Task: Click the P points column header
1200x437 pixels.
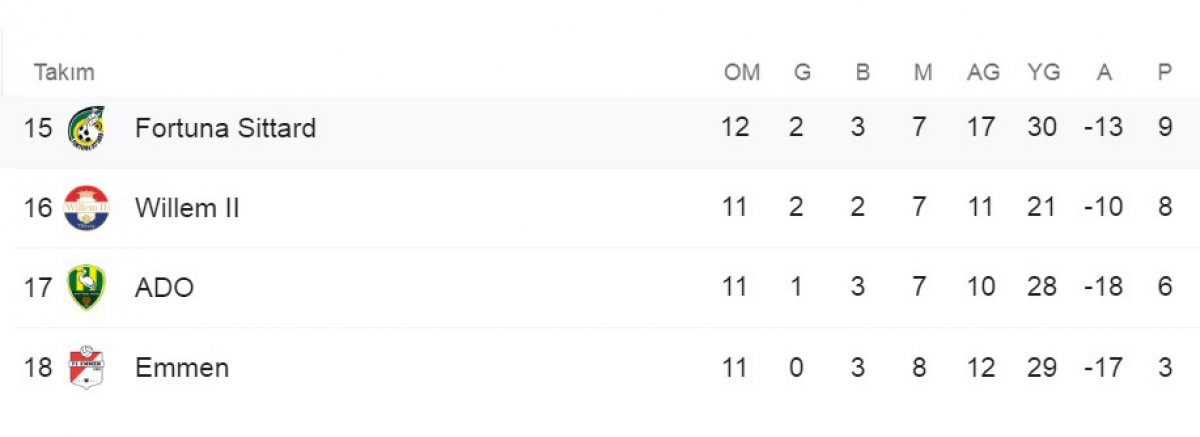Action: 1164,72
